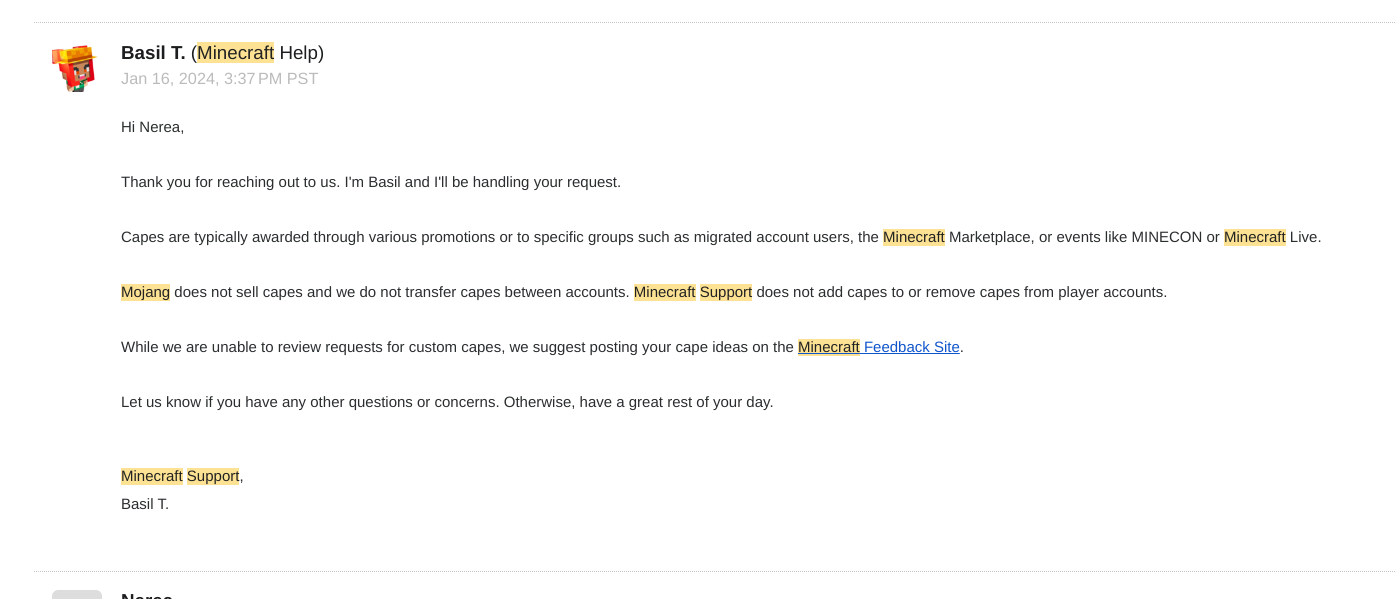This screenshot has height=599, width=1396.
Task: Click the "Hi Nerea," greeting line
Action: point(152,127)
